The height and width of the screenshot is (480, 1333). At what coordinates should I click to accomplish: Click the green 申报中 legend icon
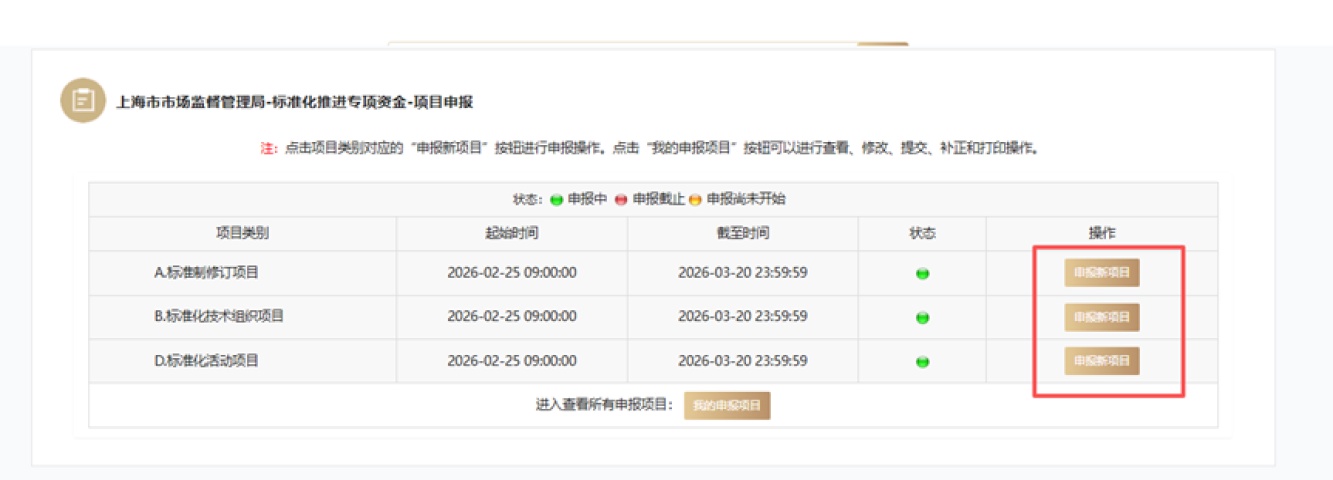click(557, 199)
